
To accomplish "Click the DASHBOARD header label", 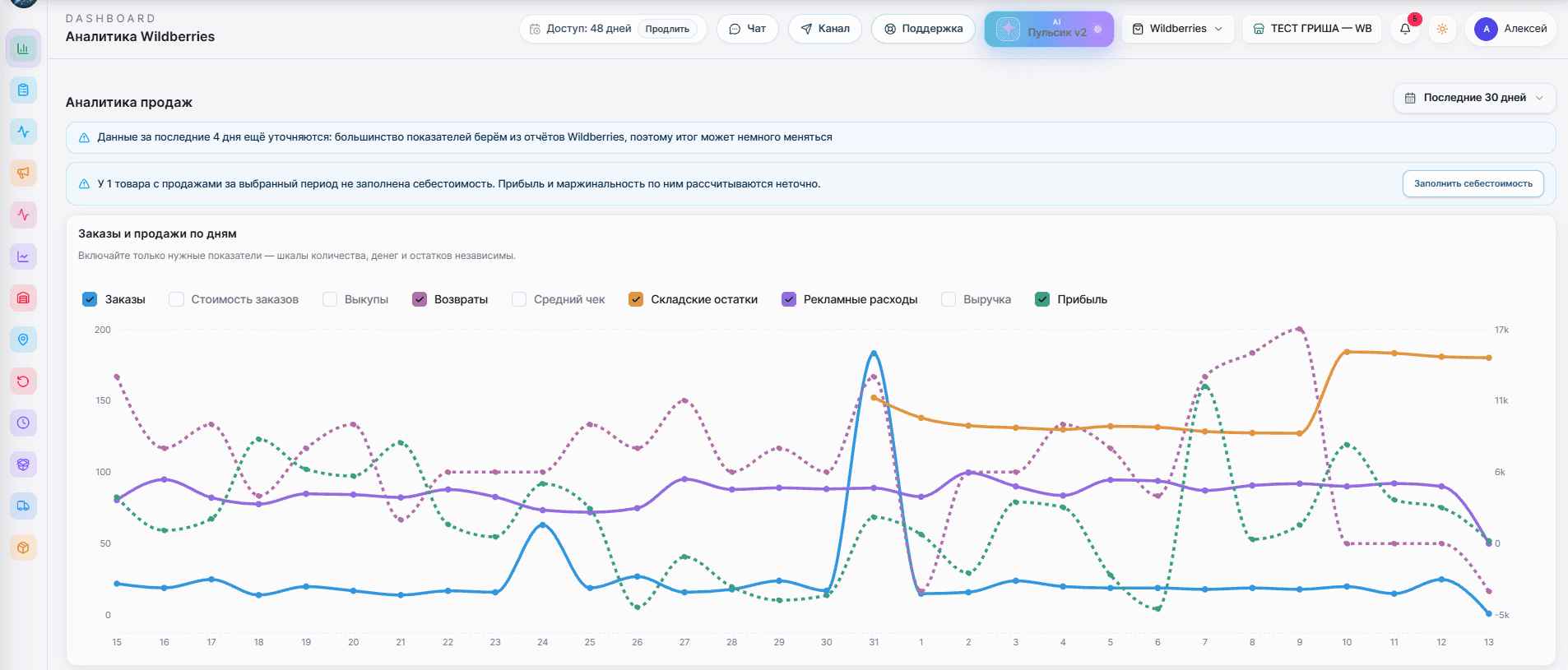I will coord(110,18).
